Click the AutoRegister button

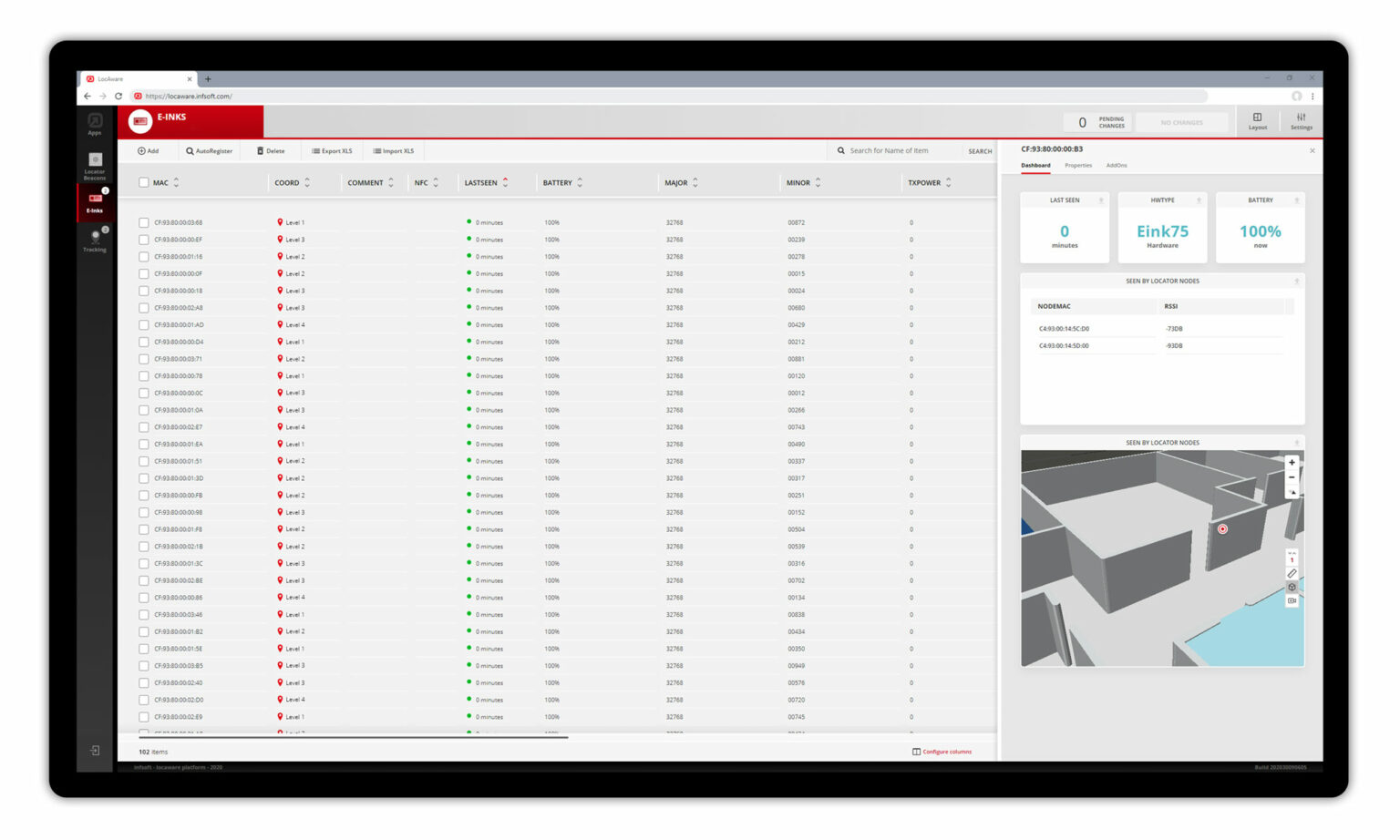[x=209, y=151]
